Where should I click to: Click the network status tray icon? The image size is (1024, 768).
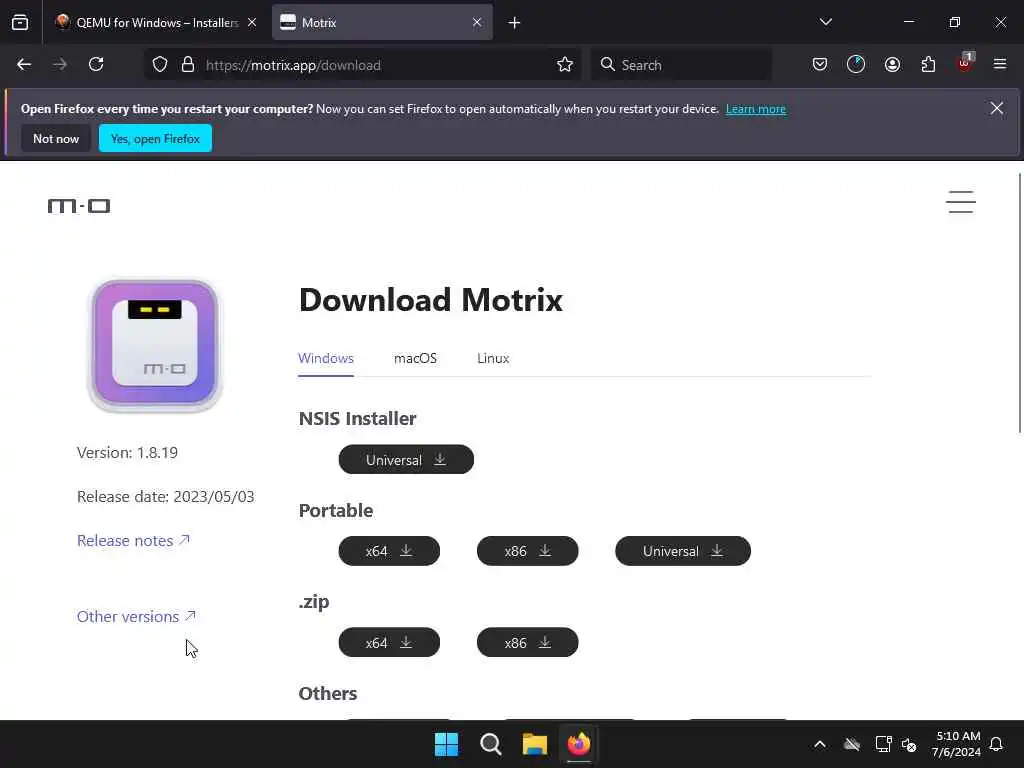click(883, 744)
